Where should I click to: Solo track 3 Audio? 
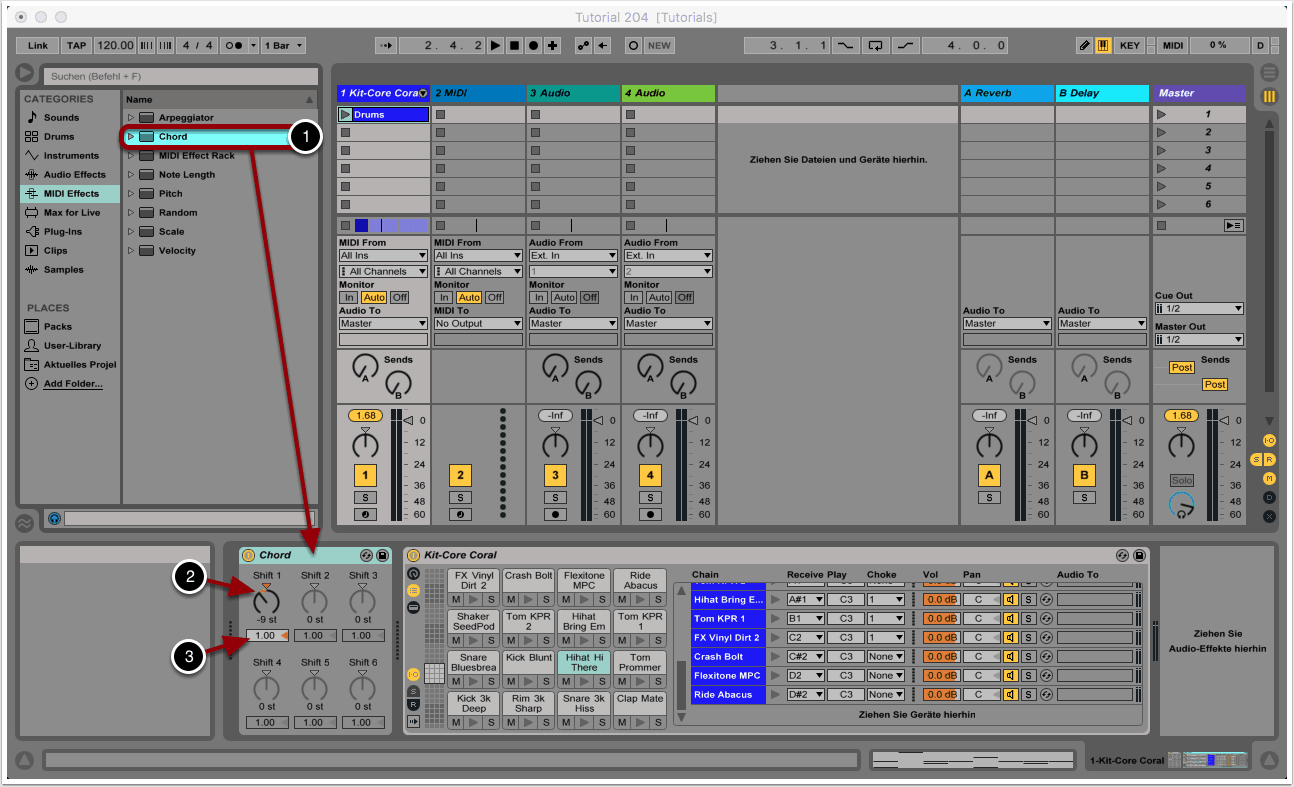[555, 497]
